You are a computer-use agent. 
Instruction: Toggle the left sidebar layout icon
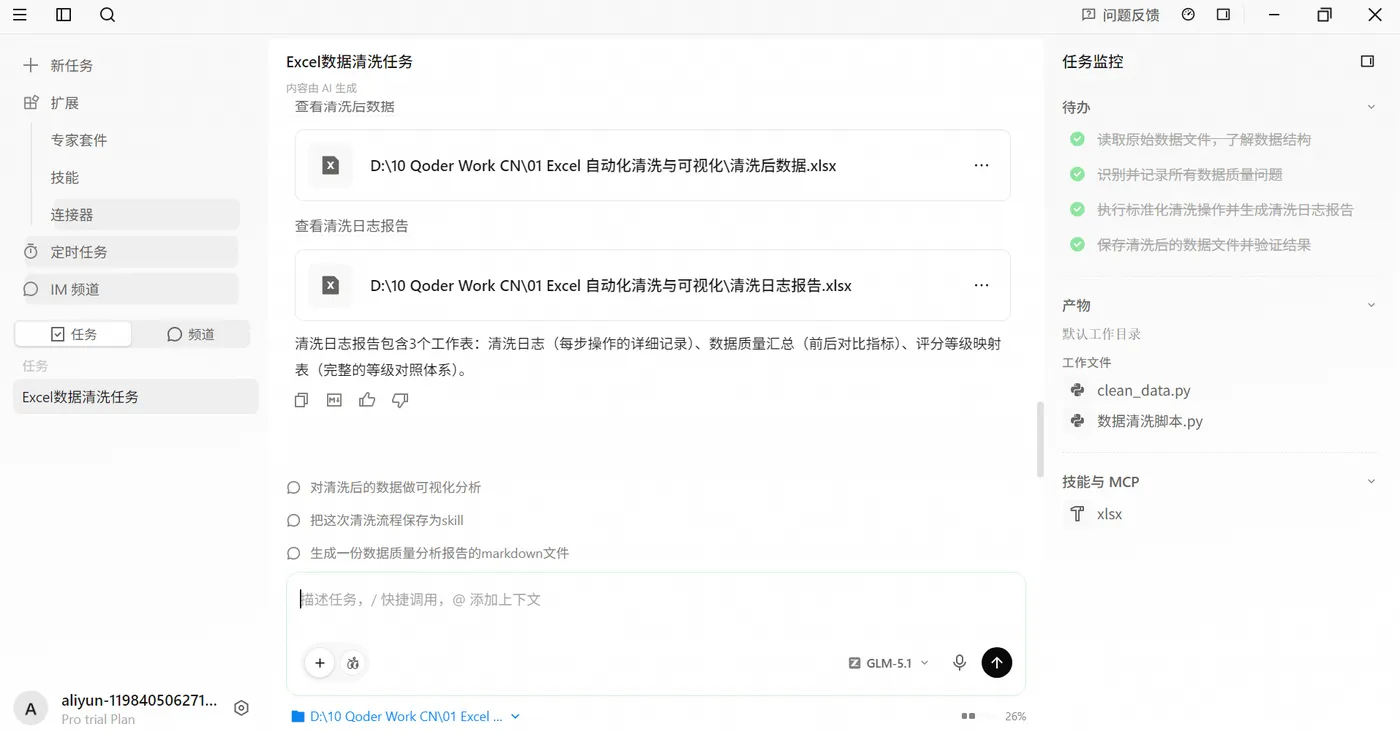pyautogui.click(x=64, y=15)
